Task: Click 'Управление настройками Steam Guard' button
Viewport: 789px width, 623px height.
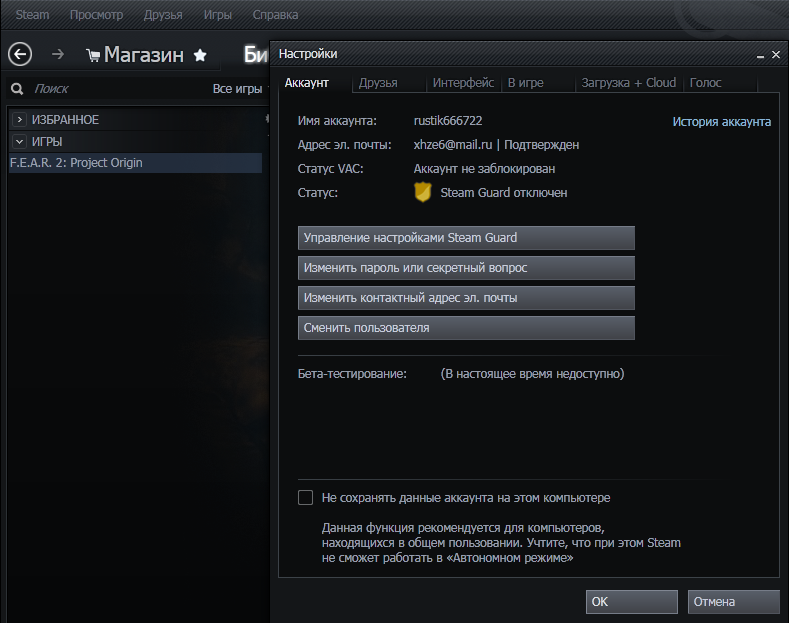Action: [x=466, y=238]
